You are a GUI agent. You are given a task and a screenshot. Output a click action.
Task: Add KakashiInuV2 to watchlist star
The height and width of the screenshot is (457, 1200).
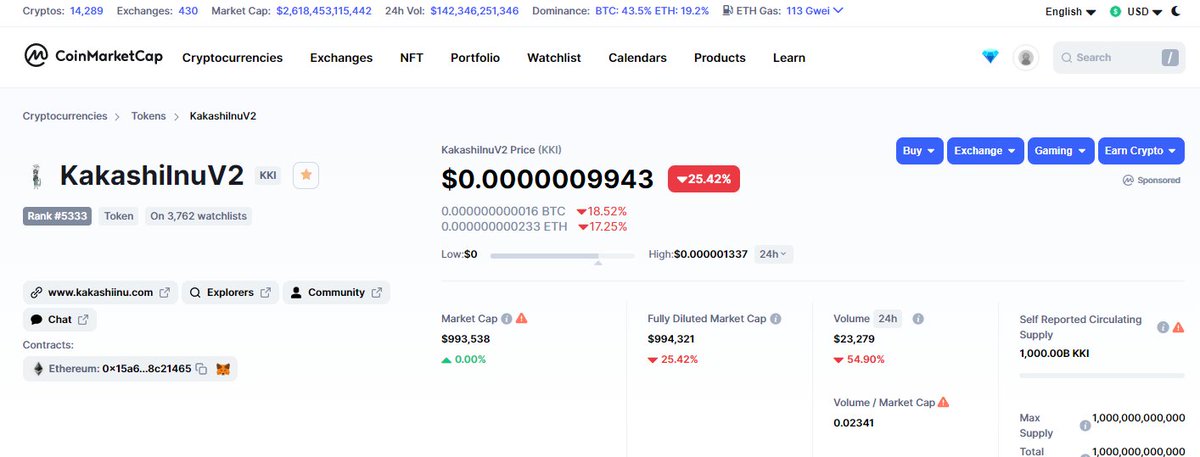(x=306, y=175)
